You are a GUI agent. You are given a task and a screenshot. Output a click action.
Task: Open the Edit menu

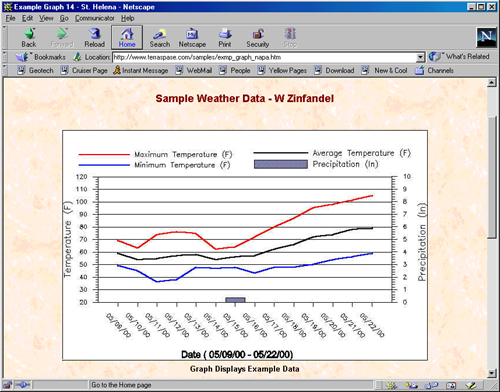(x=27, y=18)
